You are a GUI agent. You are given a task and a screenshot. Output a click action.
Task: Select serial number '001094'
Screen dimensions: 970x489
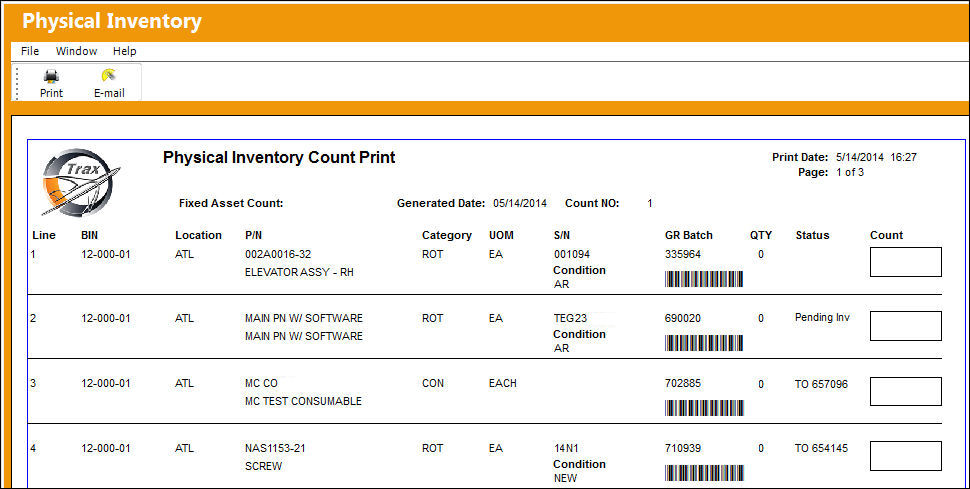[572, 254]
